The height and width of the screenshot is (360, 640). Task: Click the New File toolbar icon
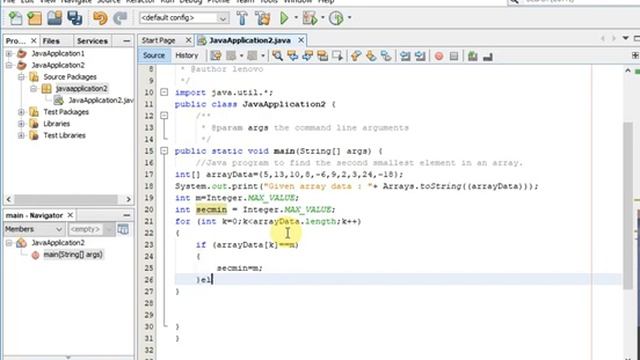click(16, 18)
